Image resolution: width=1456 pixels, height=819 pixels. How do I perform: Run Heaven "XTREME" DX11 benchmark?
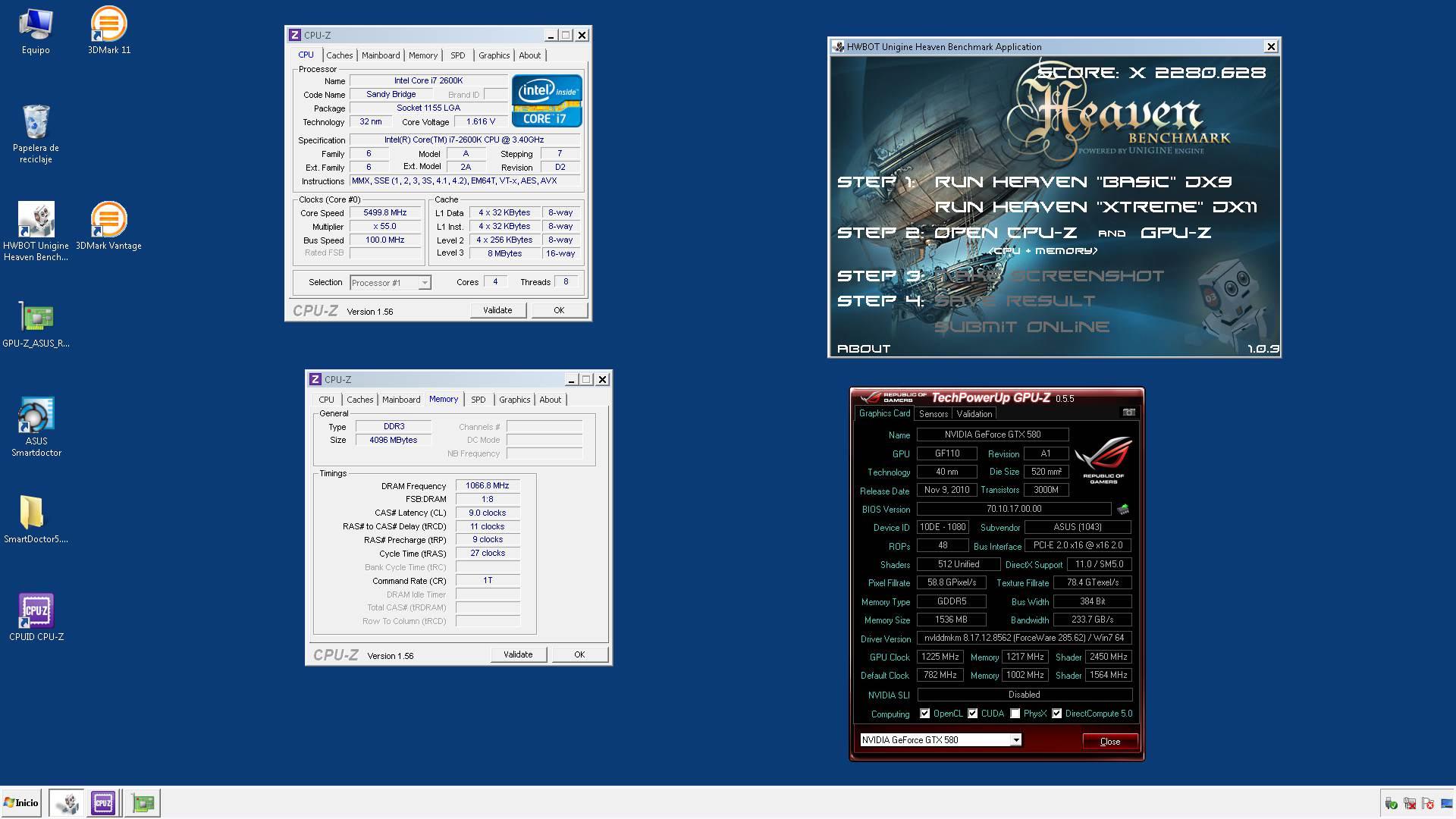[1096, 207]
